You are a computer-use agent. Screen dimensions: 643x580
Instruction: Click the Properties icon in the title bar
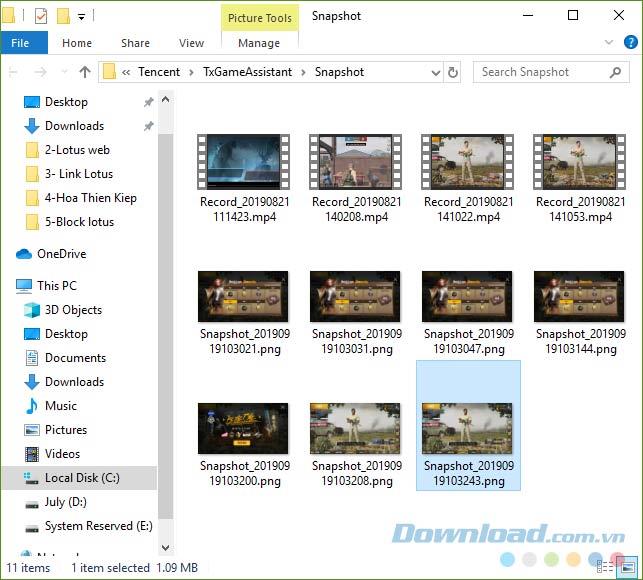(41, 16)
